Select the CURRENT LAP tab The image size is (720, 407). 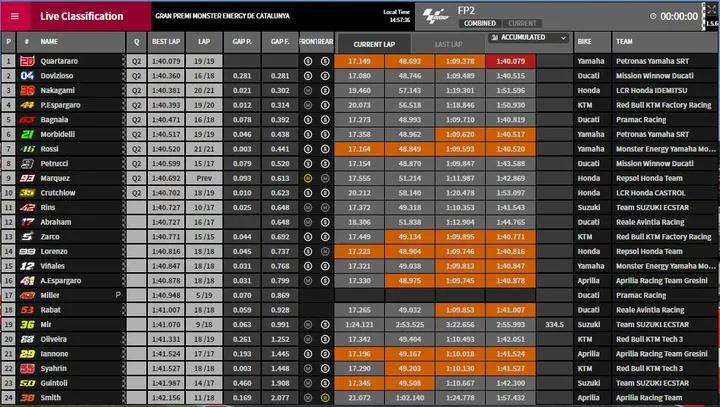click(x=374, y=45)
